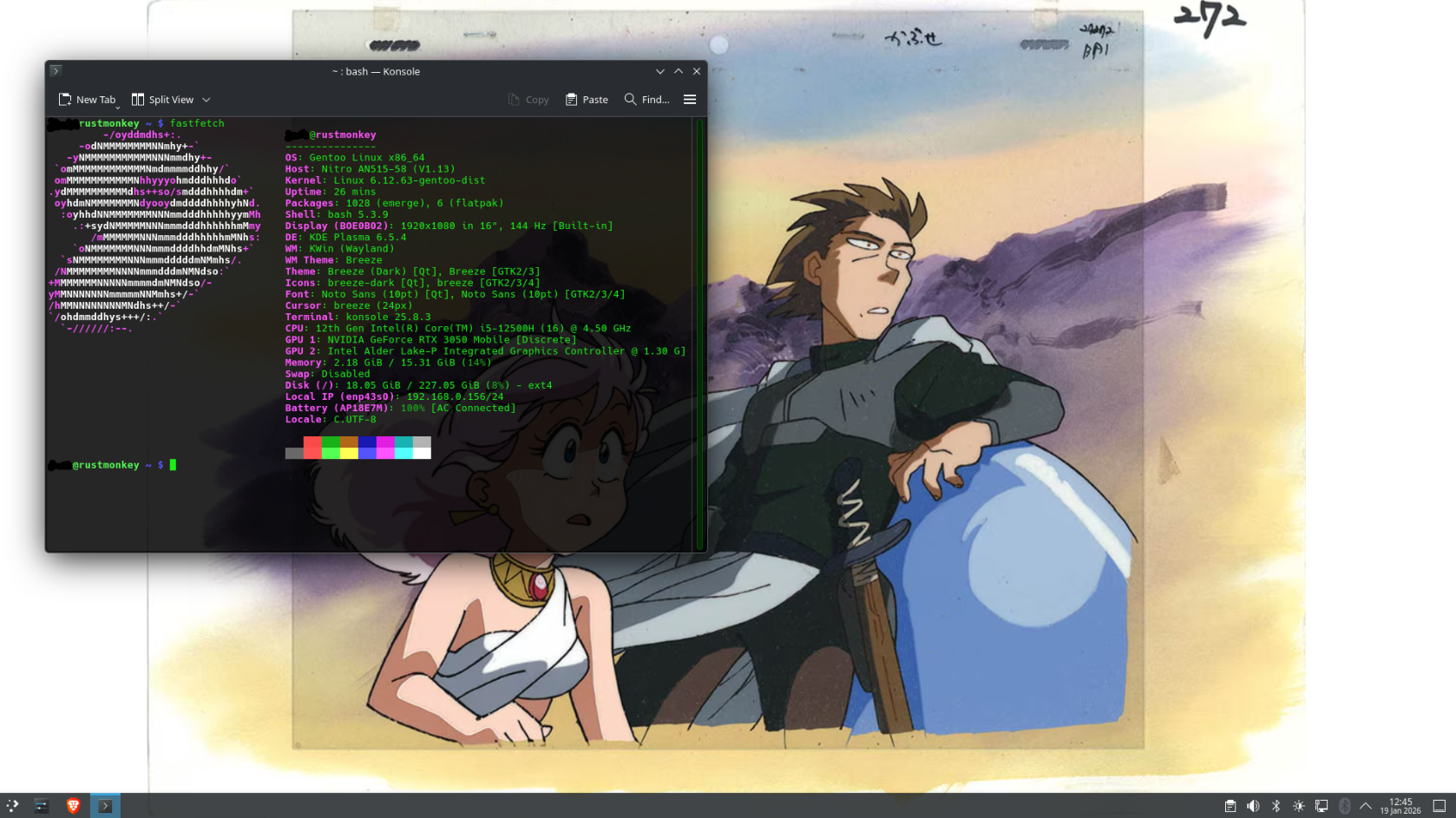The width and height of the screenshot is (1456, 818).
Task: Open a New Tab in Konsole
Action: (x=87, y=100)
